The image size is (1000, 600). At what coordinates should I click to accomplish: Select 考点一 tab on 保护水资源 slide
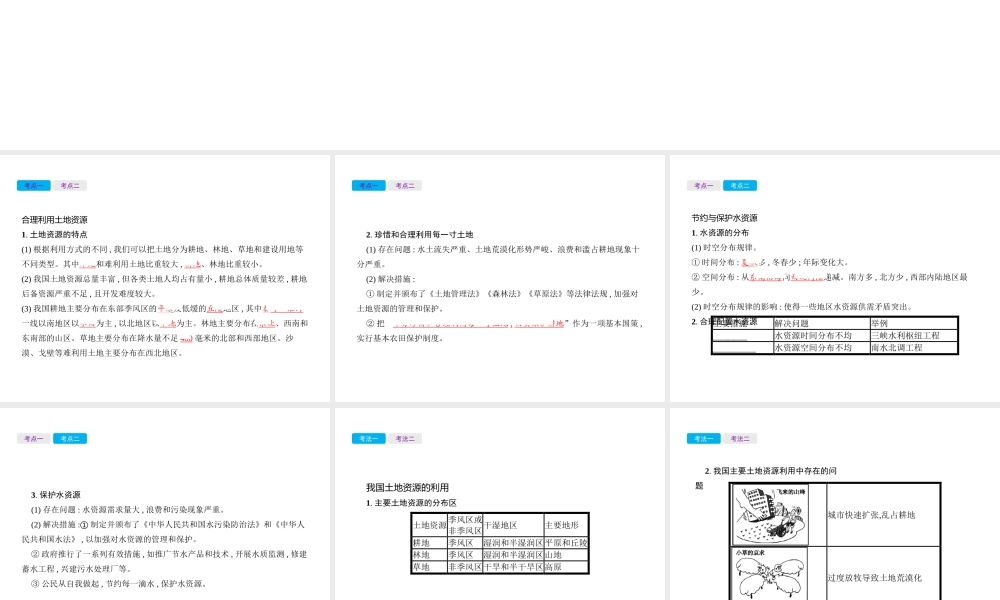33,439
